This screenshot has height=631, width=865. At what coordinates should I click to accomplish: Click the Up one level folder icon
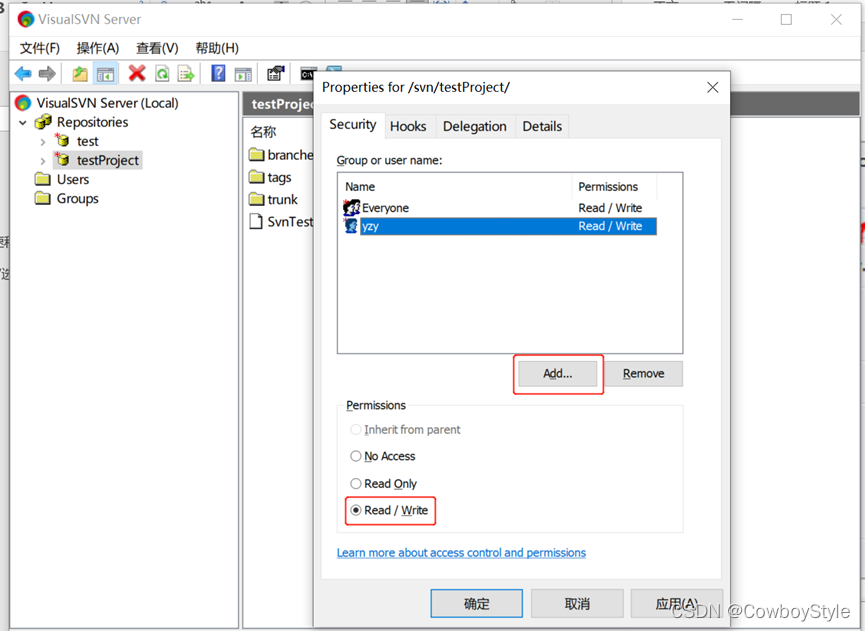(x=80, y=73)
